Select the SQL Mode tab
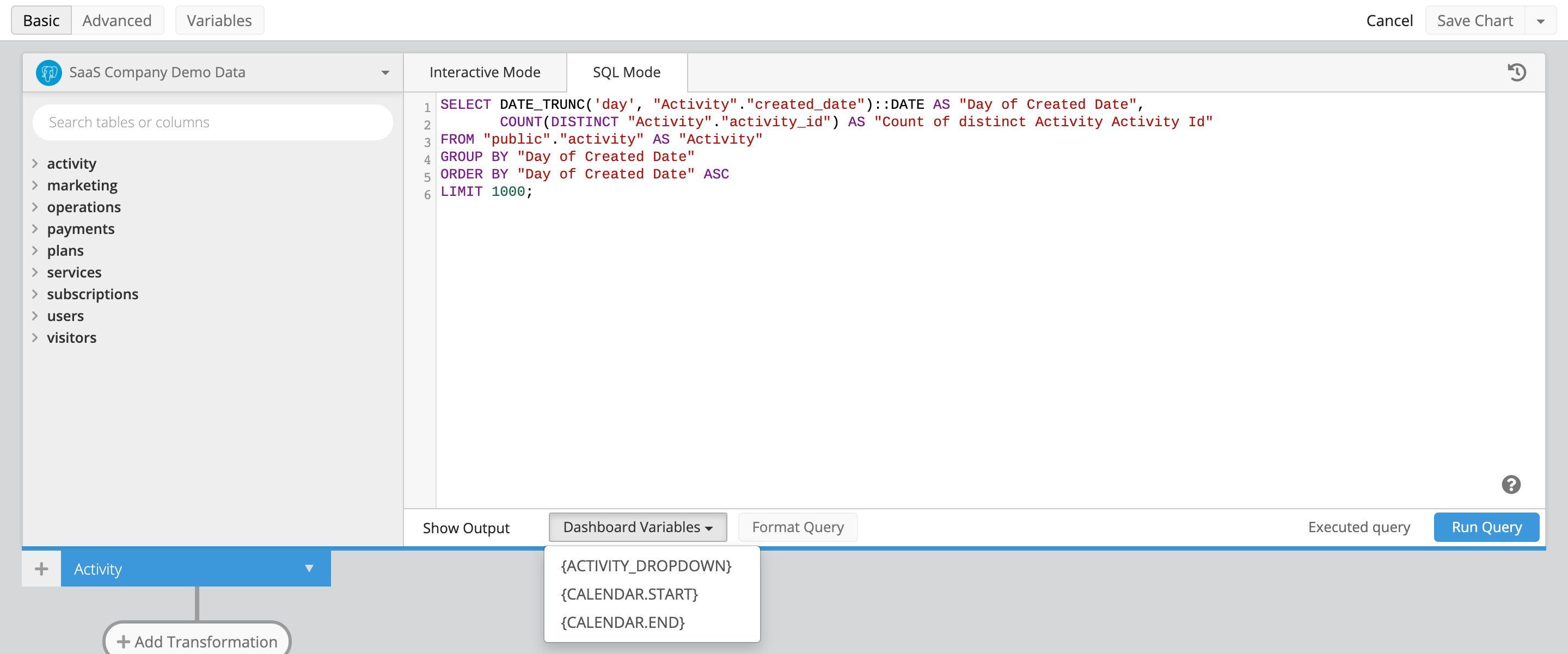 (x=626, y=72)
